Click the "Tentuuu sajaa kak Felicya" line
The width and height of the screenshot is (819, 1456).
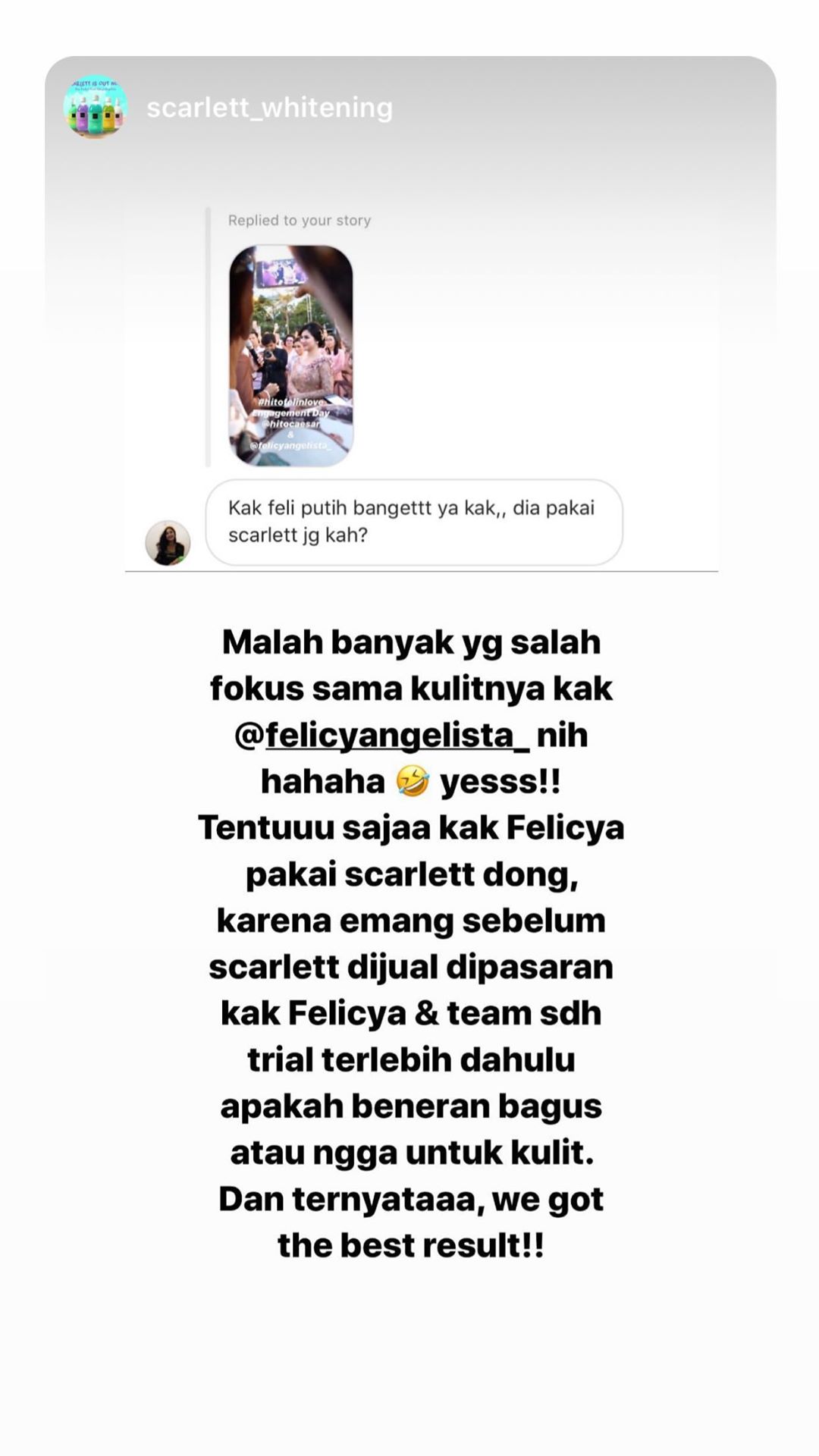pyautogui.click(x=411, y=827)
